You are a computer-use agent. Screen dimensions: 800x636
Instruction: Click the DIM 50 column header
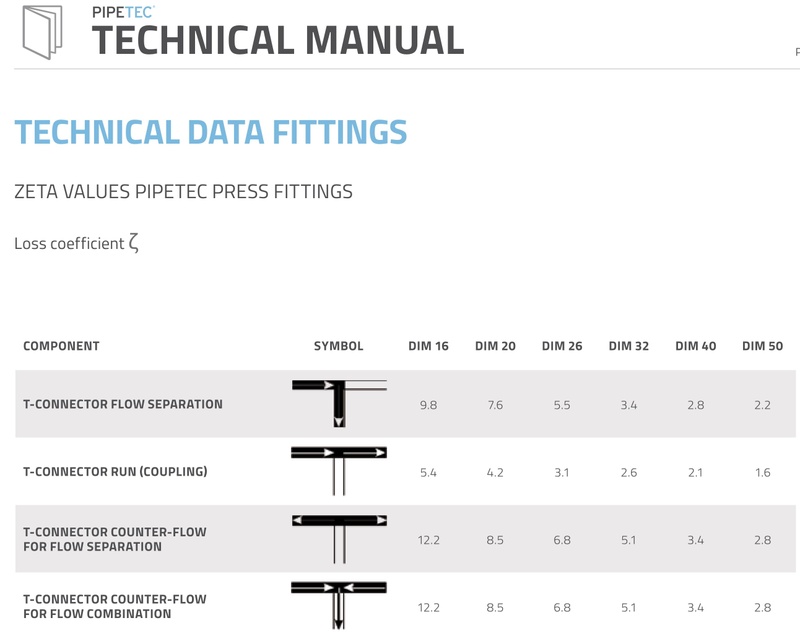coord(762,346)
